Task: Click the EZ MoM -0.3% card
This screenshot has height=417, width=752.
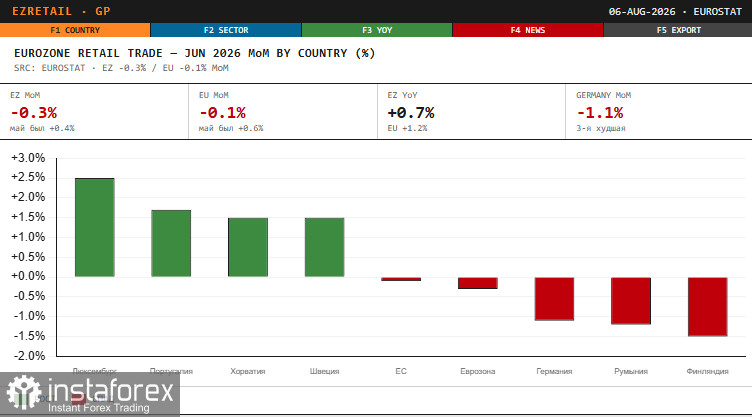Action: click(94, 112)
